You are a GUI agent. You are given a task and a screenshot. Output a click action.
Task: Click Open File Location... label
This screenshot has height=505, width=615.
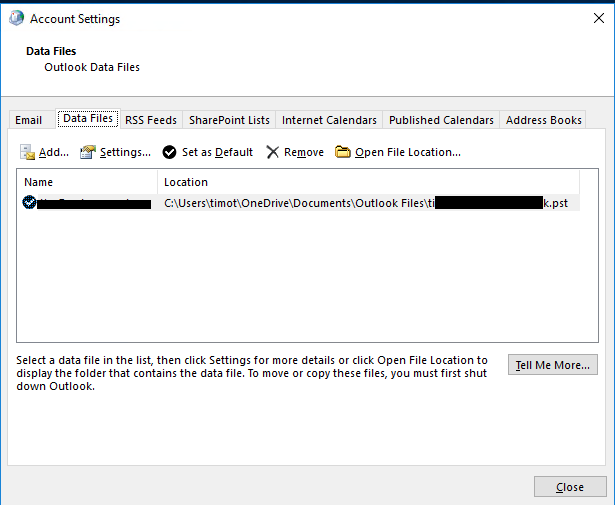pyautogui.click(x=408, y=153)
